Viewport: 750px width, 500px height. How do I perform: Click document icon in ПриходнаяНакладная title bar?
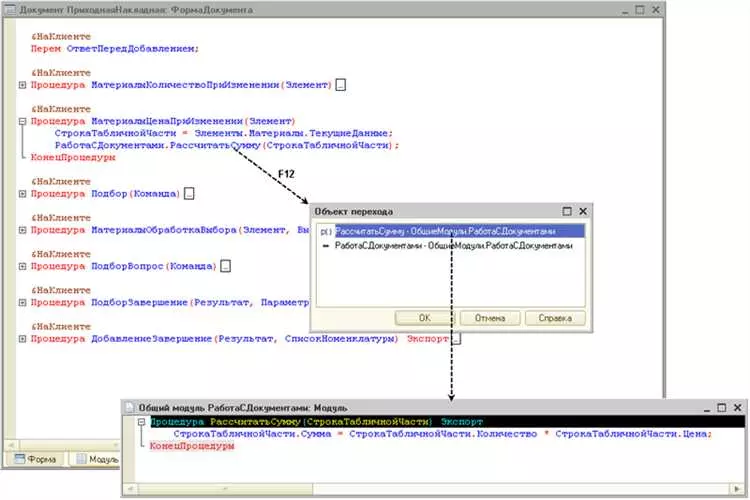[10, 10]
